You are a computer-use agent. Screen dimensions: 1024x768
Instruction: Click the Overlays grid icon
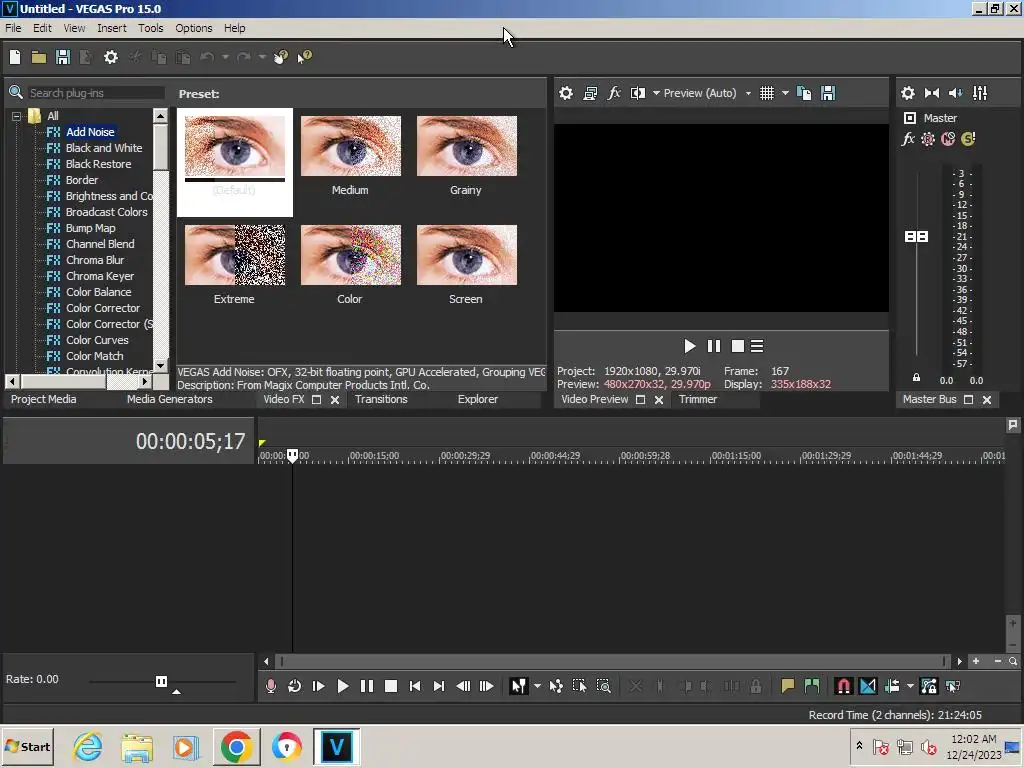click(x=767, y=93)
